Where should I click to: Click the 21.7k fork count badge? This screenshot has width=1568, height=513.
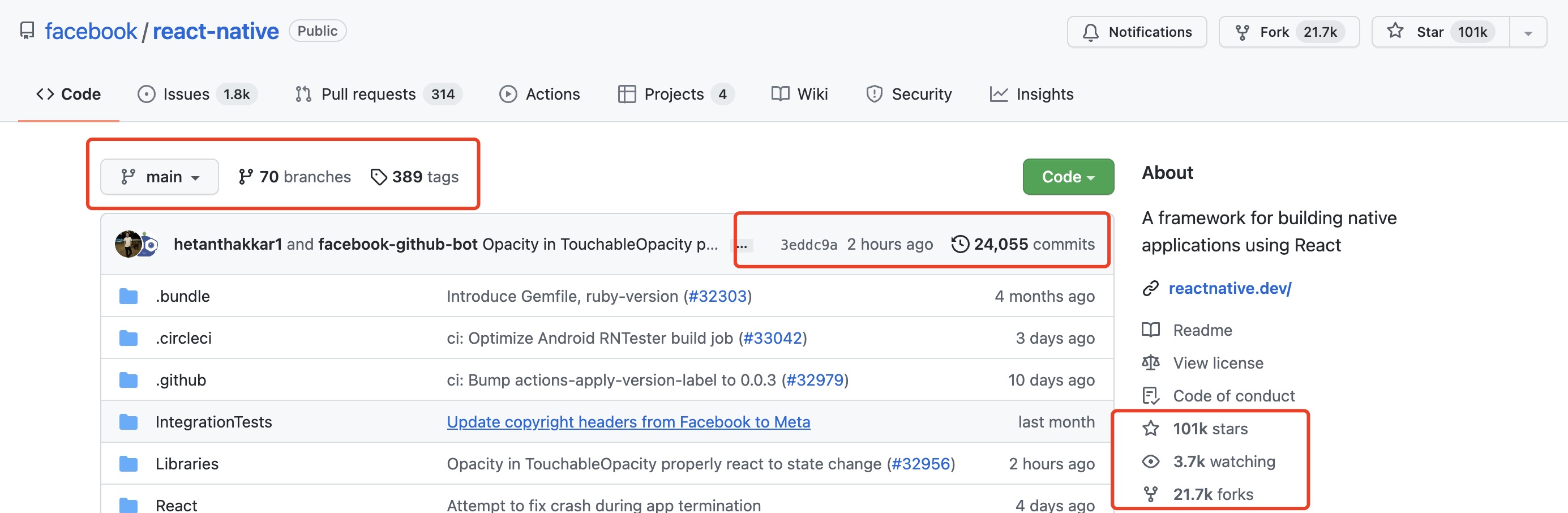click(1319, 32)
